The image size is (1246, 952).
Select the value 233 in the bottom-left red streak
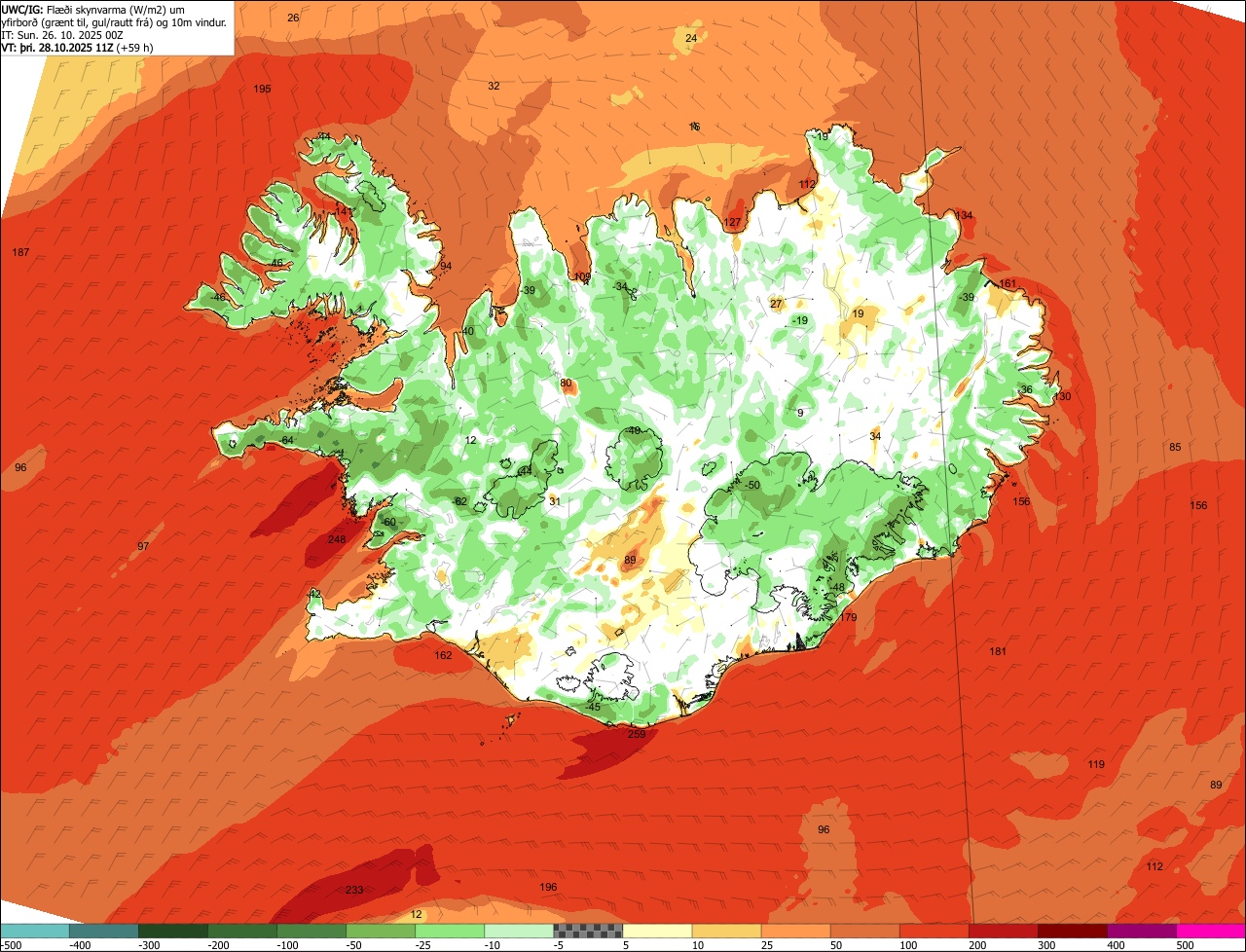[x=354, y=890]
